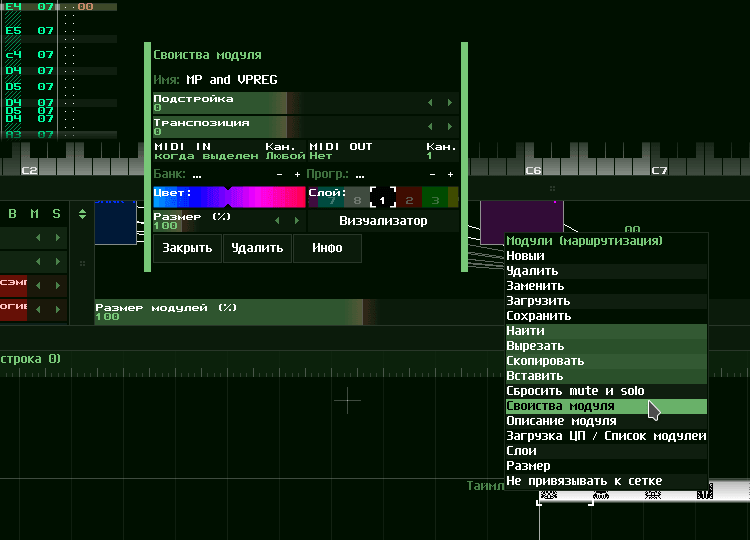Toggle the B bypass button
The image size is (750, 540).
(x=12, y=214)
